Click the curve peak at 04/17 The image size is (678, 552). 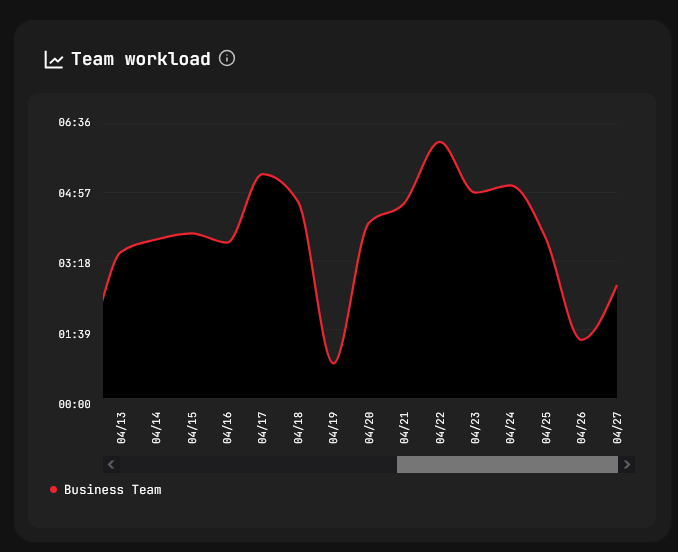(x=263, y=174)
